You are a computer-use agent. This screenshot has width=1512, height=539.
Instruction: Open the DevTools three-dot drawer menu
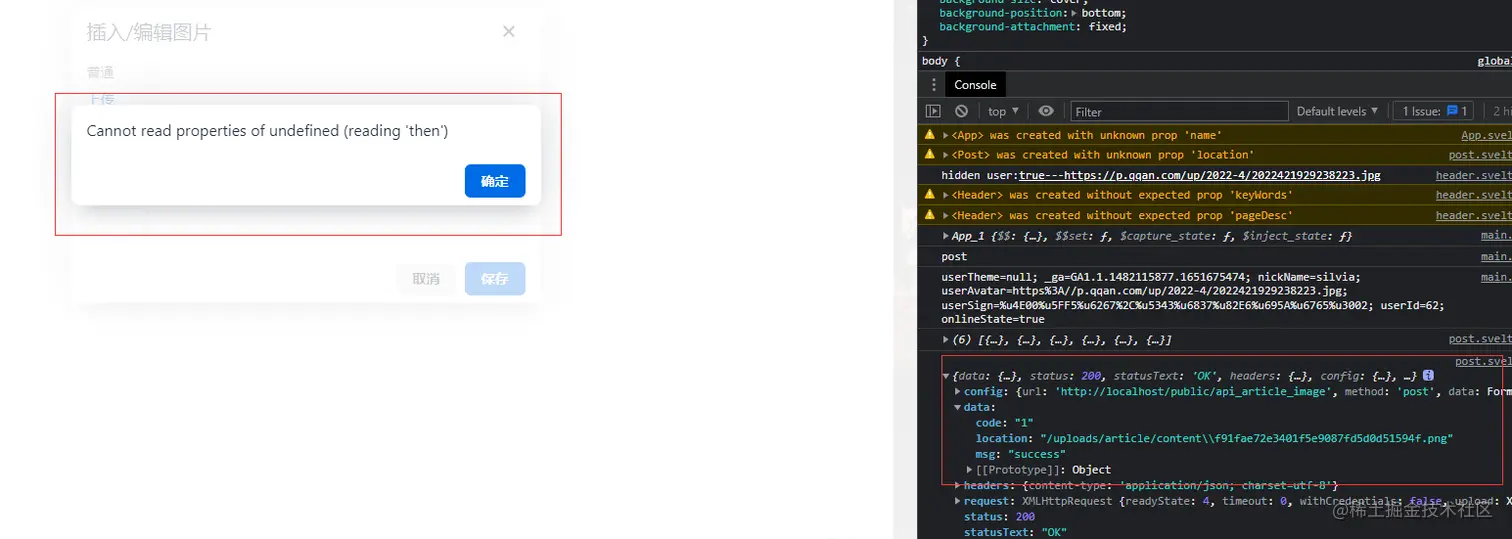point(934,85)
